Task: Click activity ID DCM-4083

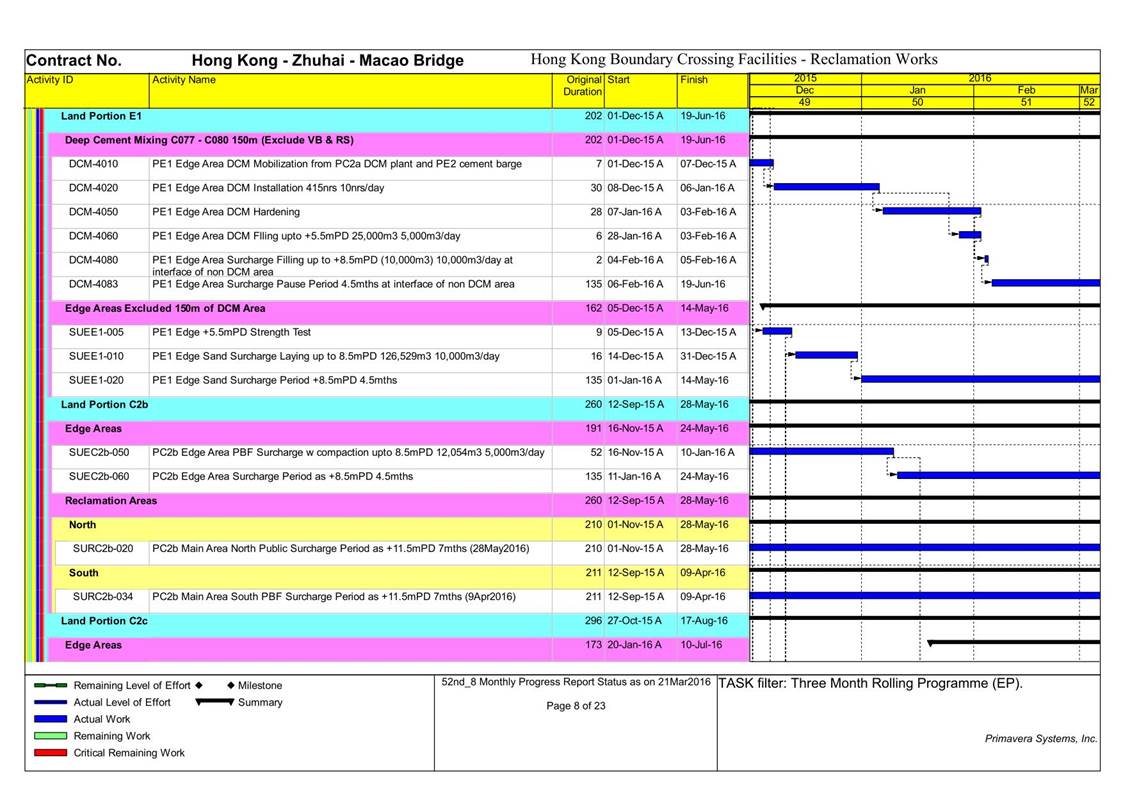Action: 93,284
